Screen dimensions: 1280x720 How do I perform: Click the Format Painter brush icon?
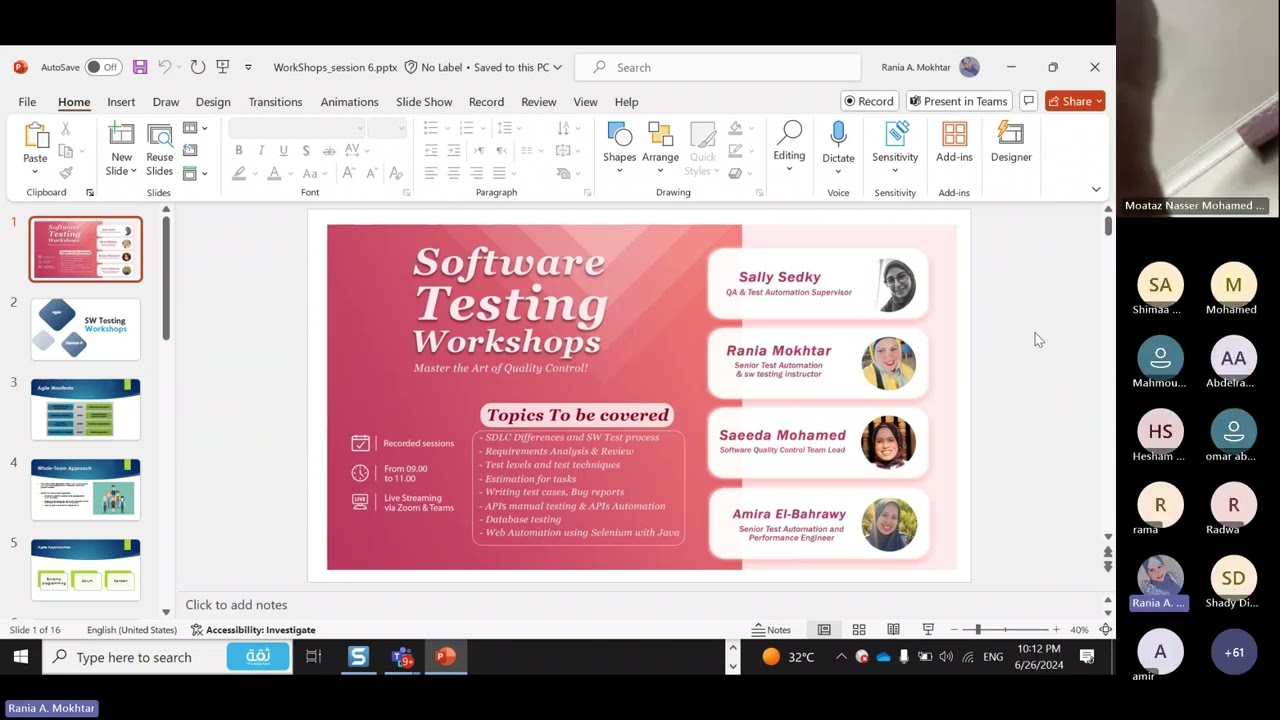[66, 173]
